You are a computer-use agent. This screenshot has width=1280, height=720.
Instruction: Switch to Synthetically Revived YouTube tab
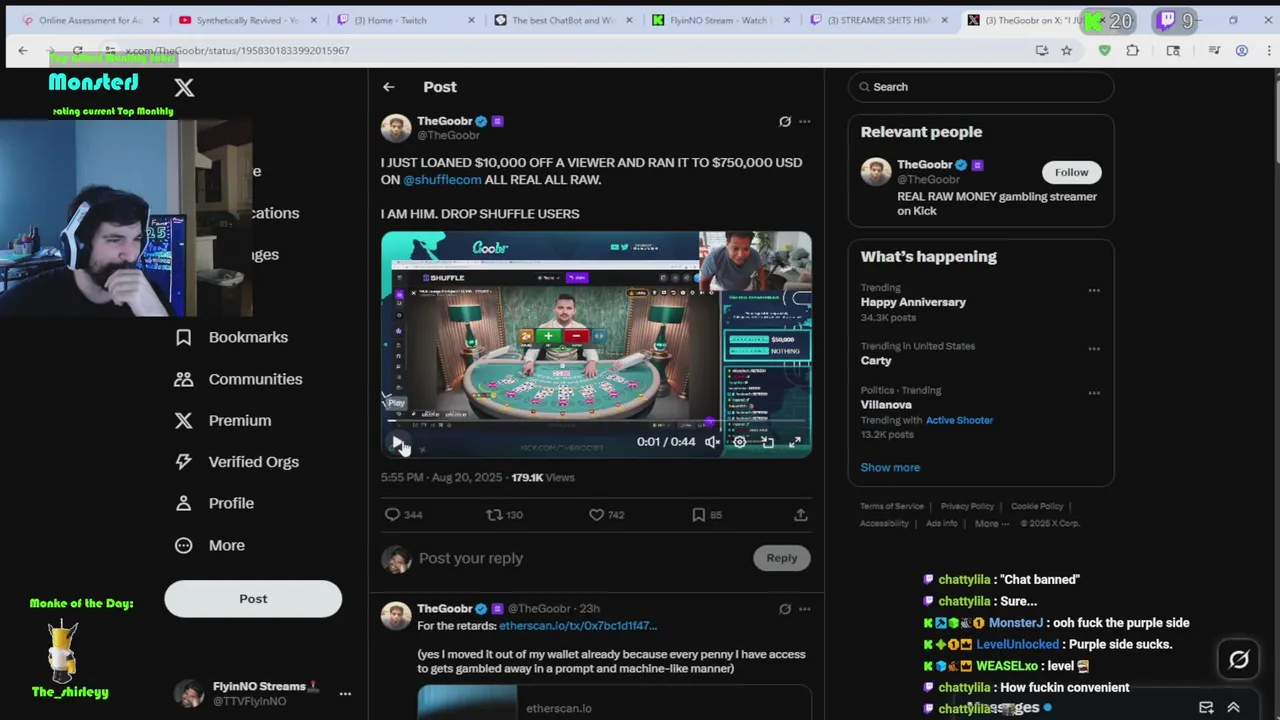248,20
